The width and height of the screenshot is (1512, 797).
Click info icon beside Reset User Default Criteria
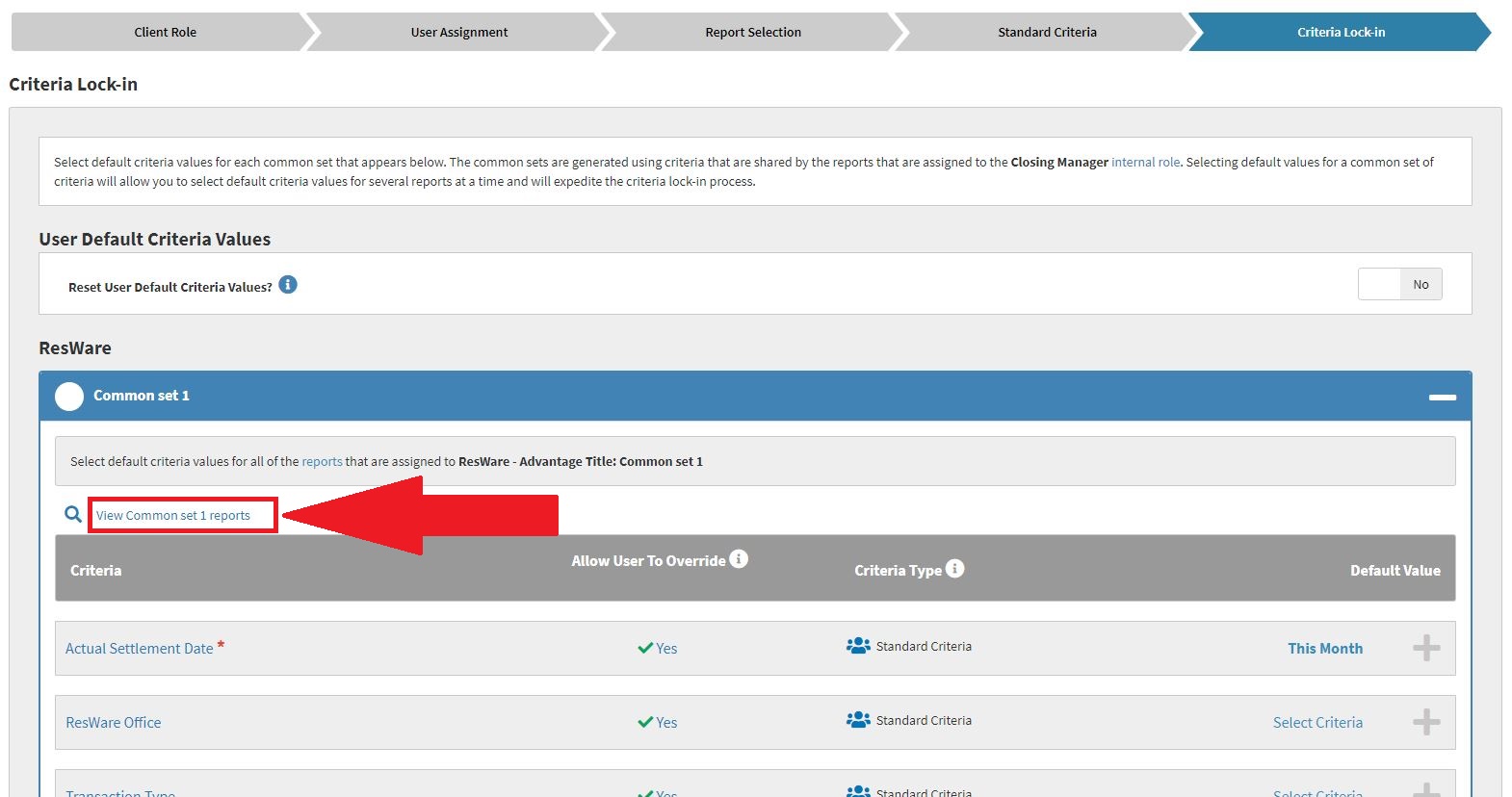[x=288, y=285]
